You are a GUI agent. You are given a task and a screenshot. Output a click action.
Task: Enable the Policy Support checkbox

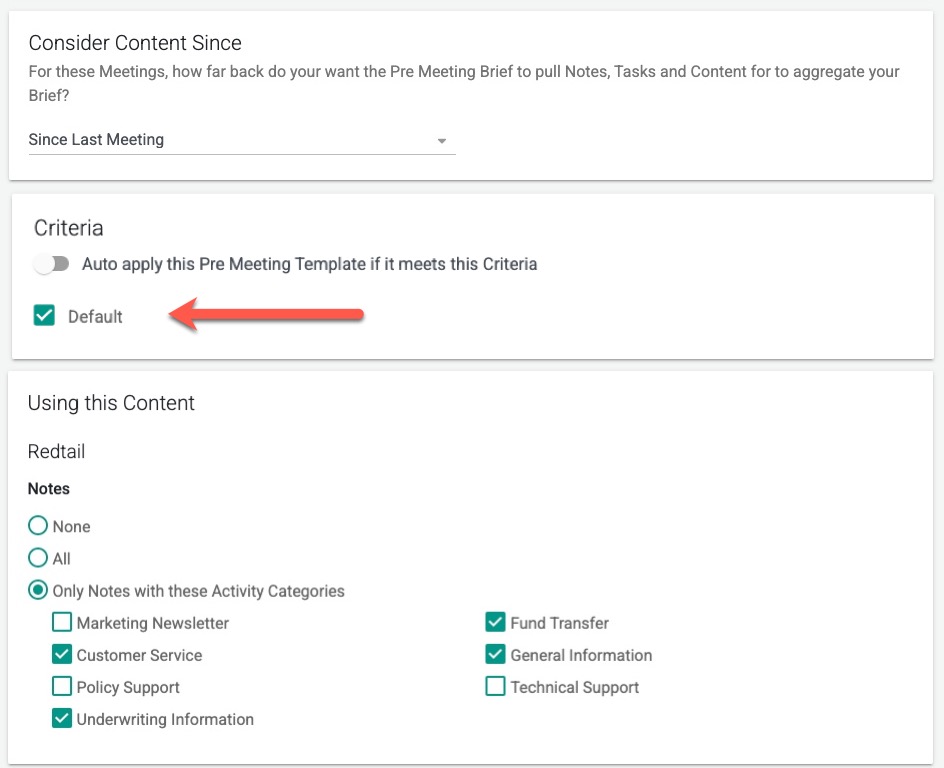62,687
